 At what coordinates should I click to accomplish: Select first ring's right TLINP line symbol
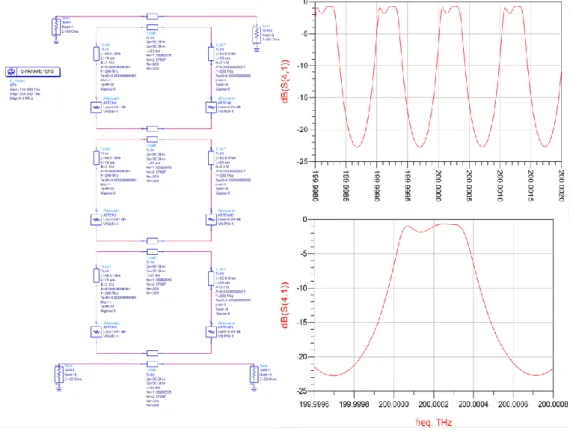[x=211, y=53]
